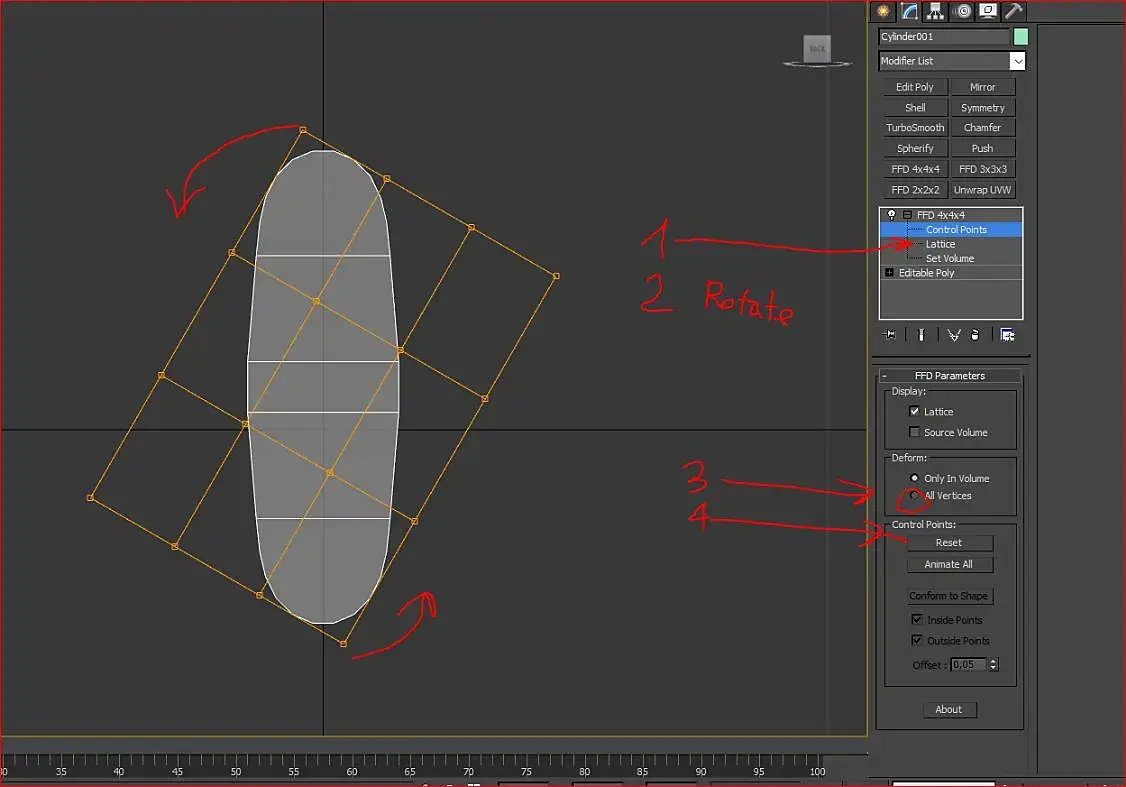Apply the Edit Poly modifier button
Screen dimensions: 1126x787
(915, 87)
